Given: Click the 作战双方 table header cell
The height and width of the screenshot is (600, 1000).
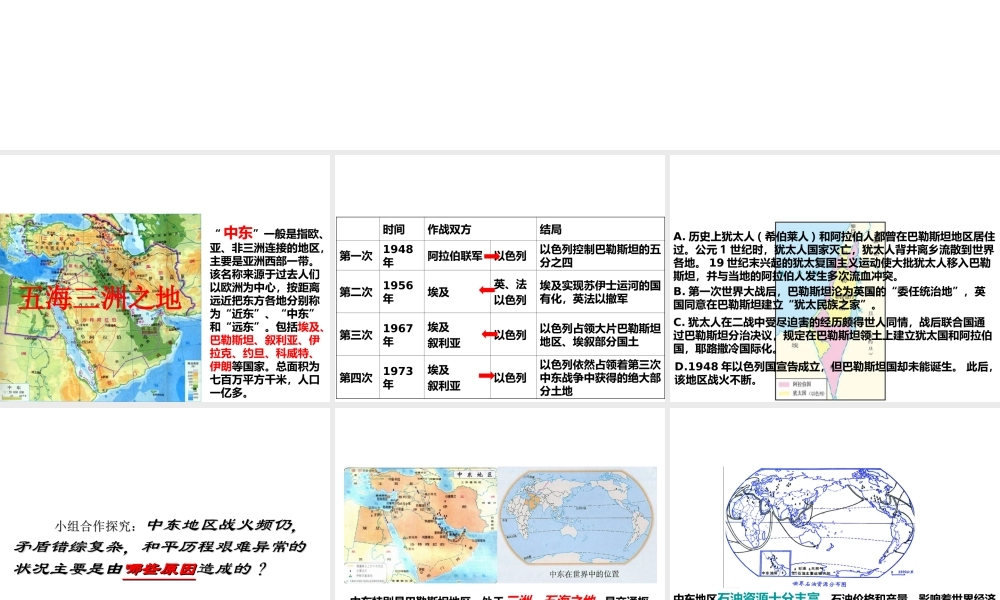Looking at the screenshot, I should pos(480,229).
